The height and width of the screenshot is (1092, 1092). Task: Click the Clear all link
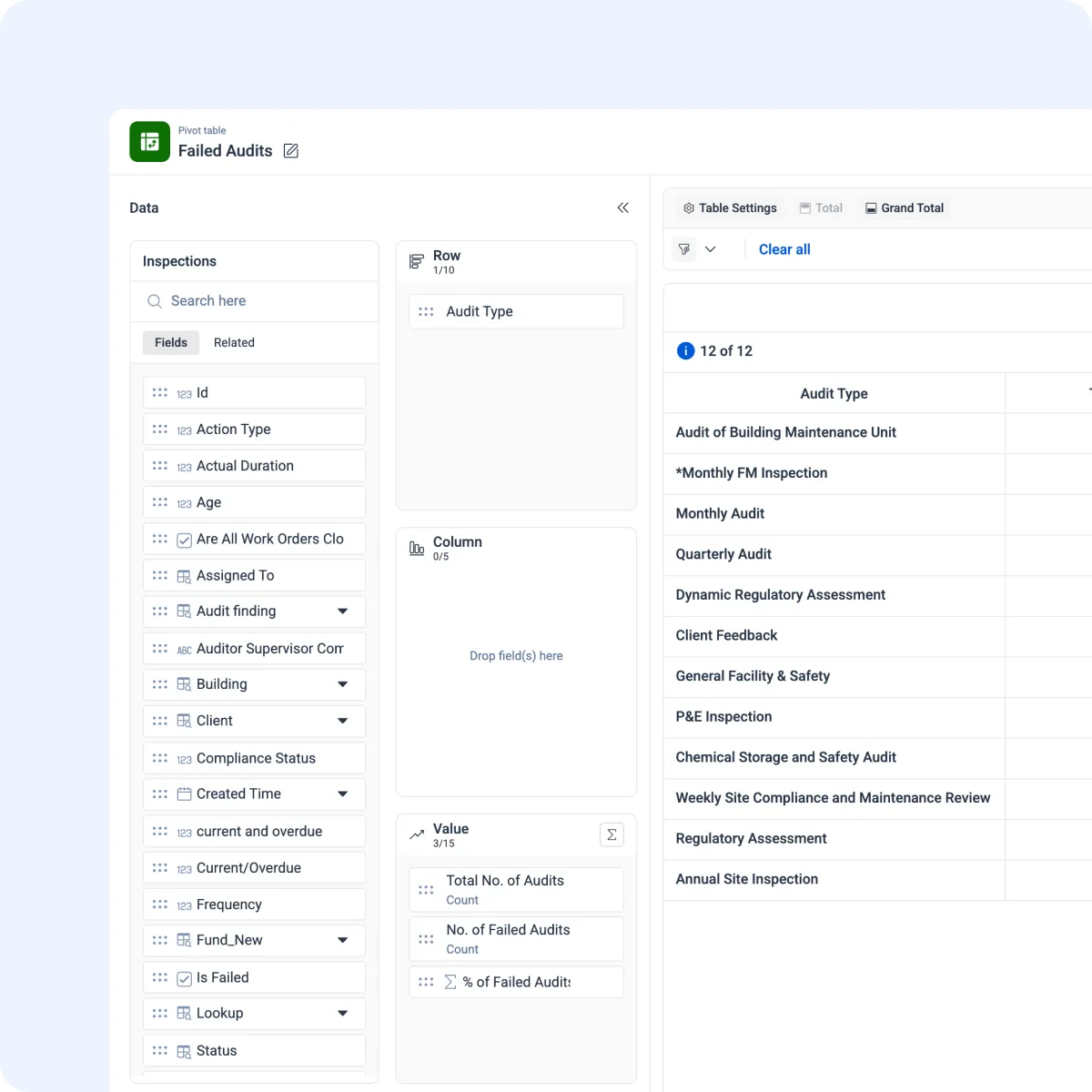[x=784, y=248]
